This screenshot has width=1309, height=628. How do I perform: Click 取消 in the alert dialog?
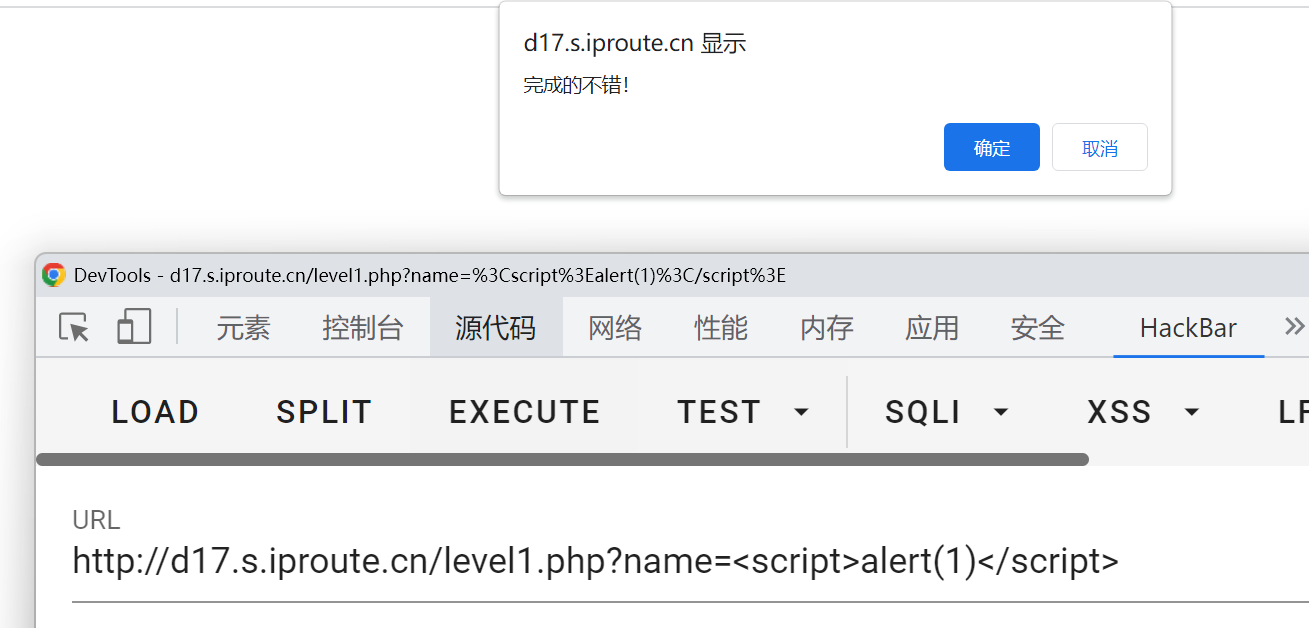1099,146
